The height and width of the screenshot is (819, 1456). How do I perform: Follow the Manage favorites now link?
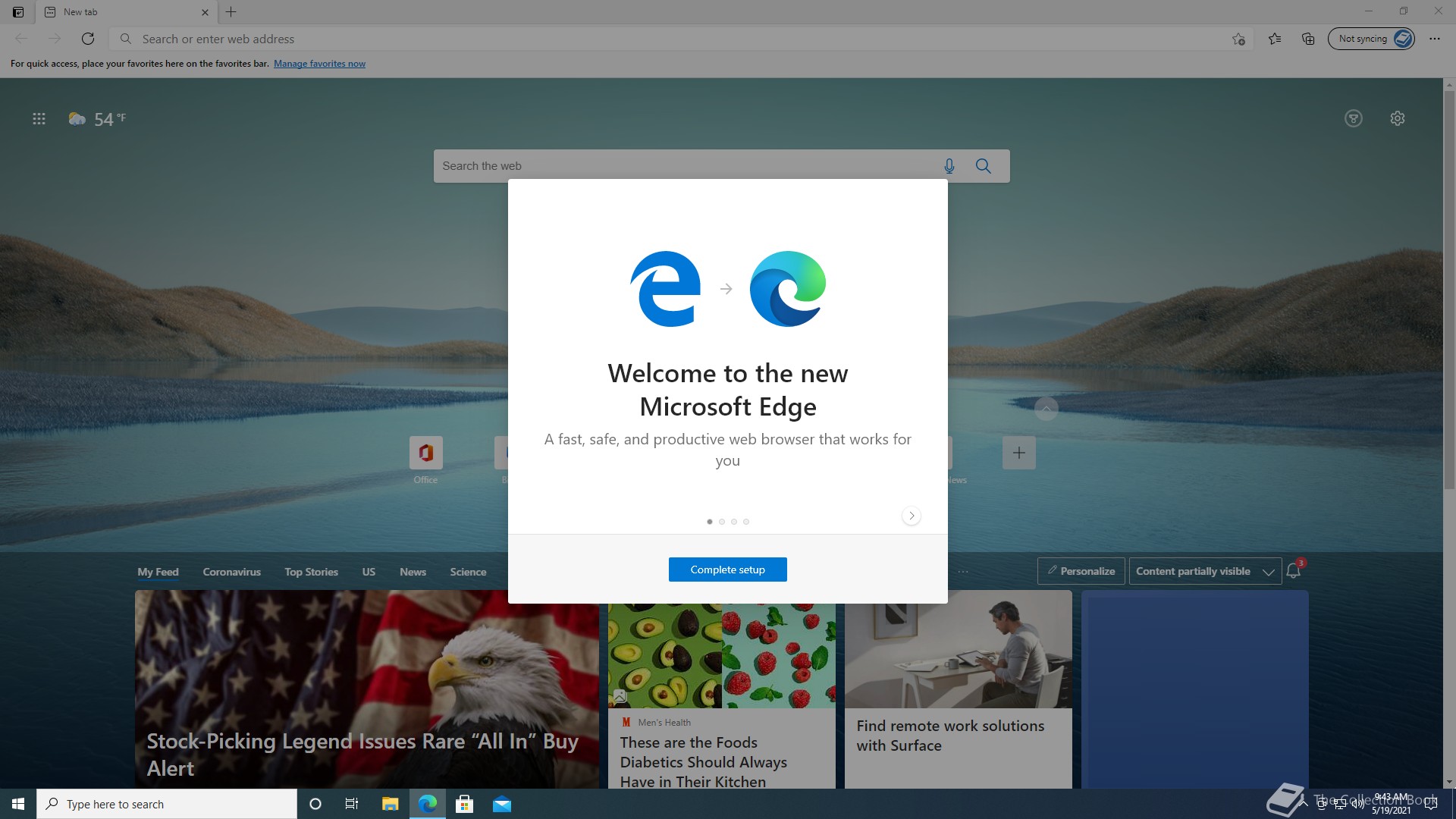[x=319, y=64]
